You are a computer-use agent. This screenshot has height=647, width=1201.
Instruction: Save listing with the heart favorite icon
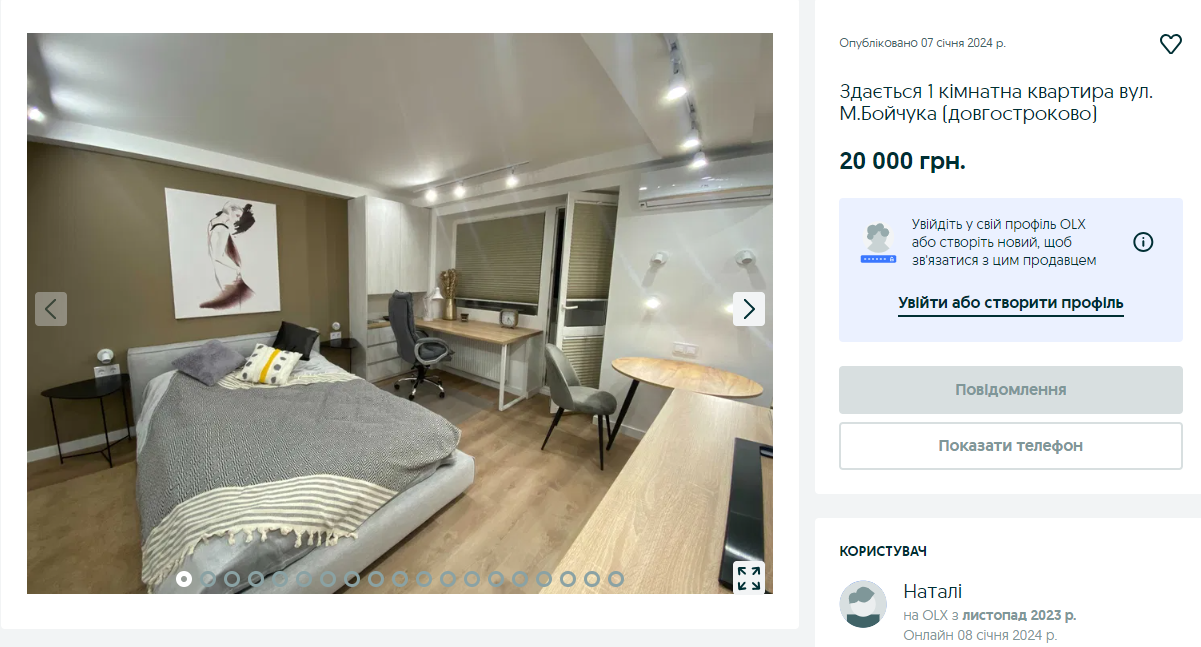[1170, 44]
